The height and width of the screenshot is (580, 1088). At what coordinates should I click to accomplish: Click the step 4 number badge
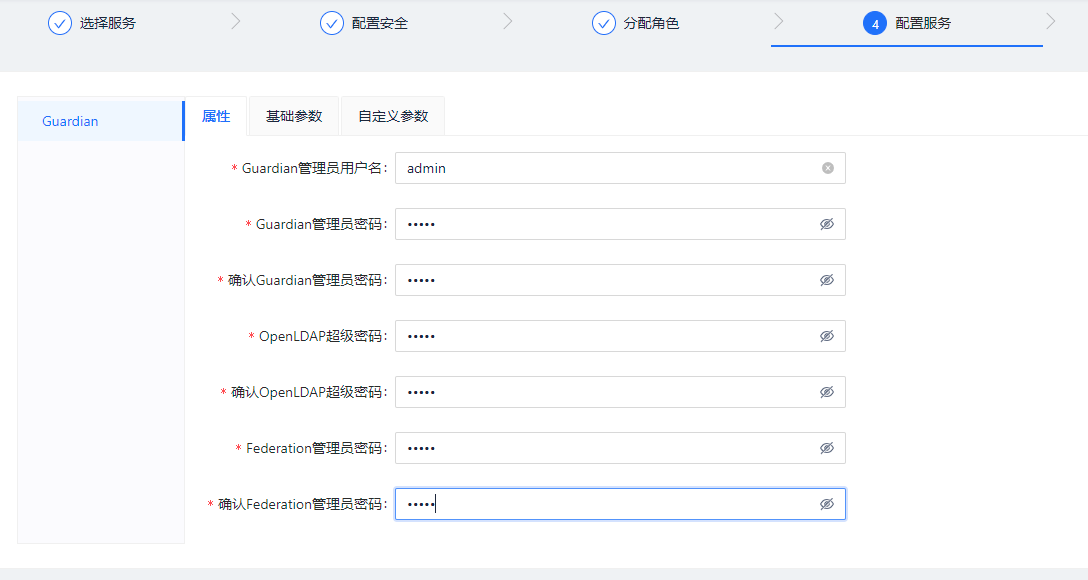click(x=875, y=23)
